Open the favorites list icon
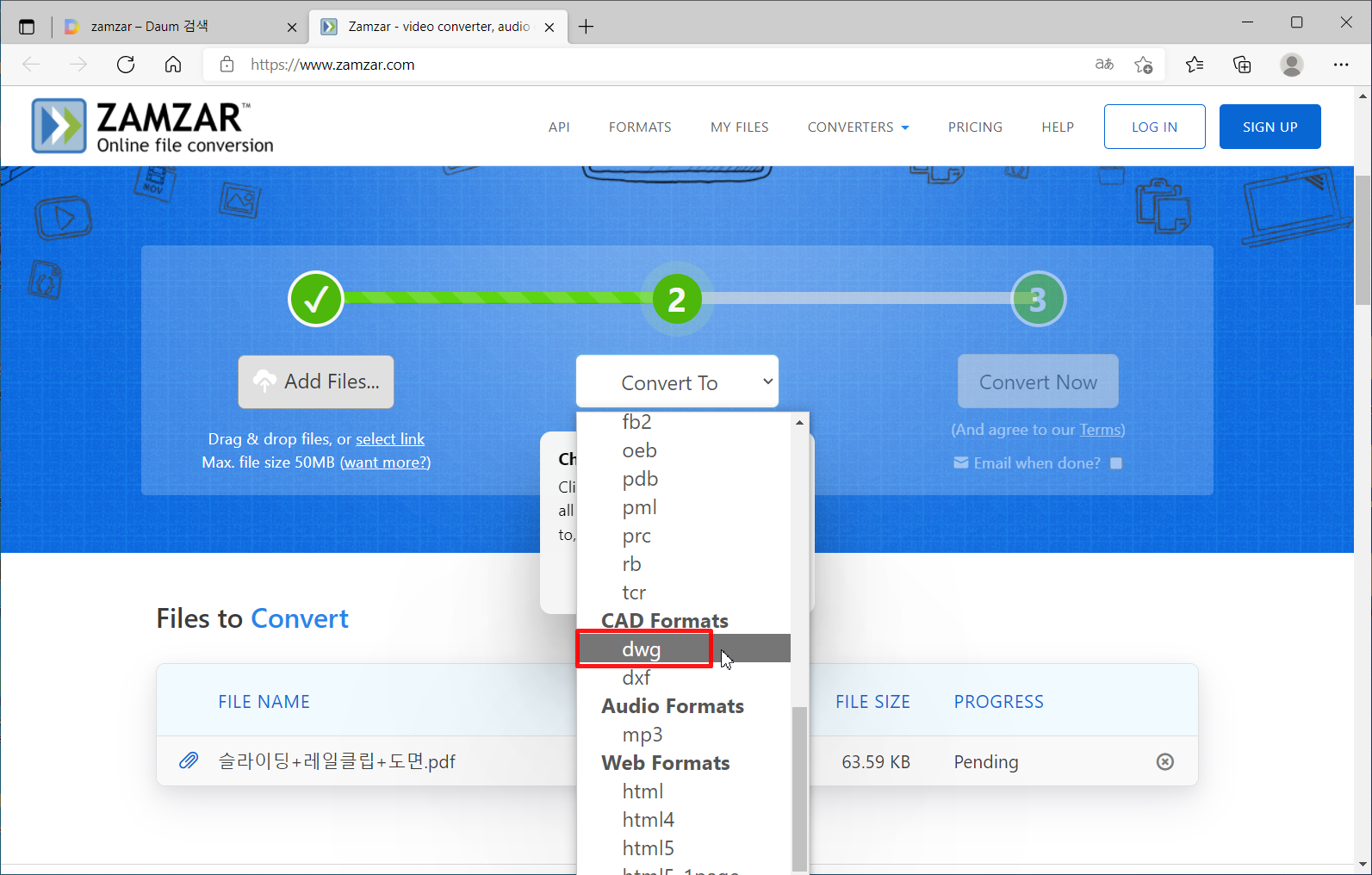Image resolution: width=1372 pixels, height=875 pixels. (1195, 65)
